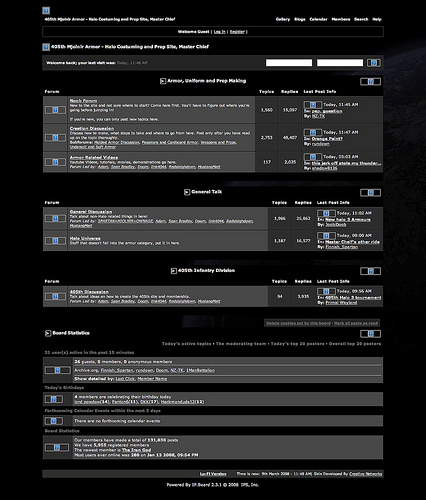Click the first login input field
This screenshot has height=500, width=426.
tap(289, 63)
